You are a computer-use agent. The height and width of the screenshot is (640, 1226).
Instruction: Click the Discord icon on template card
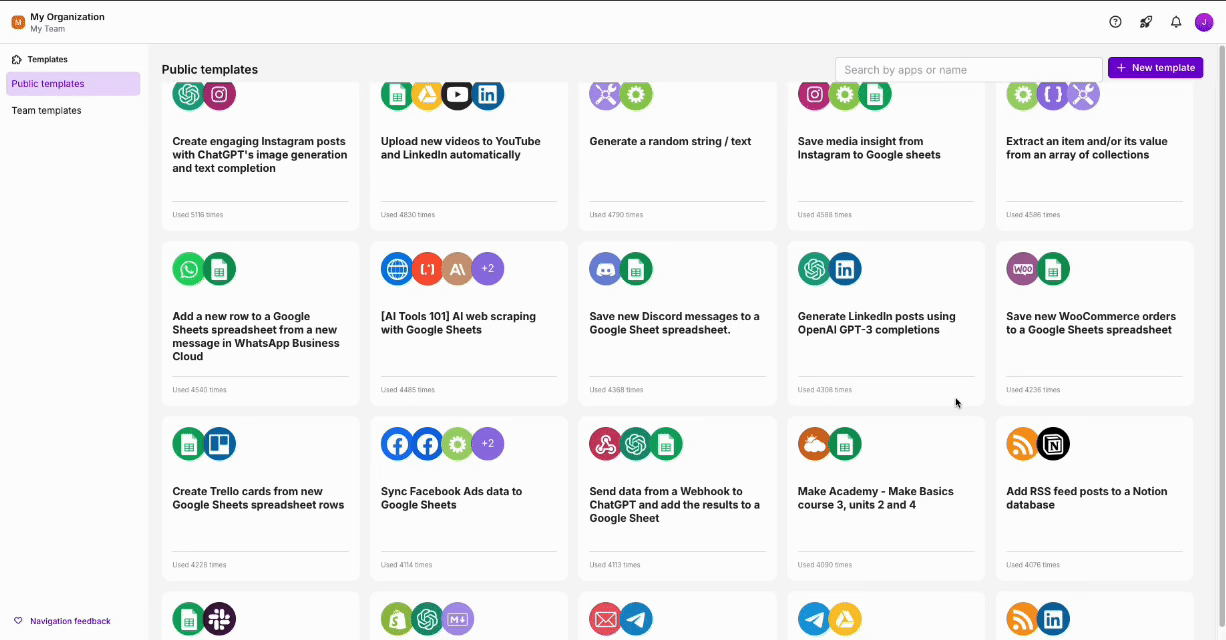[605, 269]
